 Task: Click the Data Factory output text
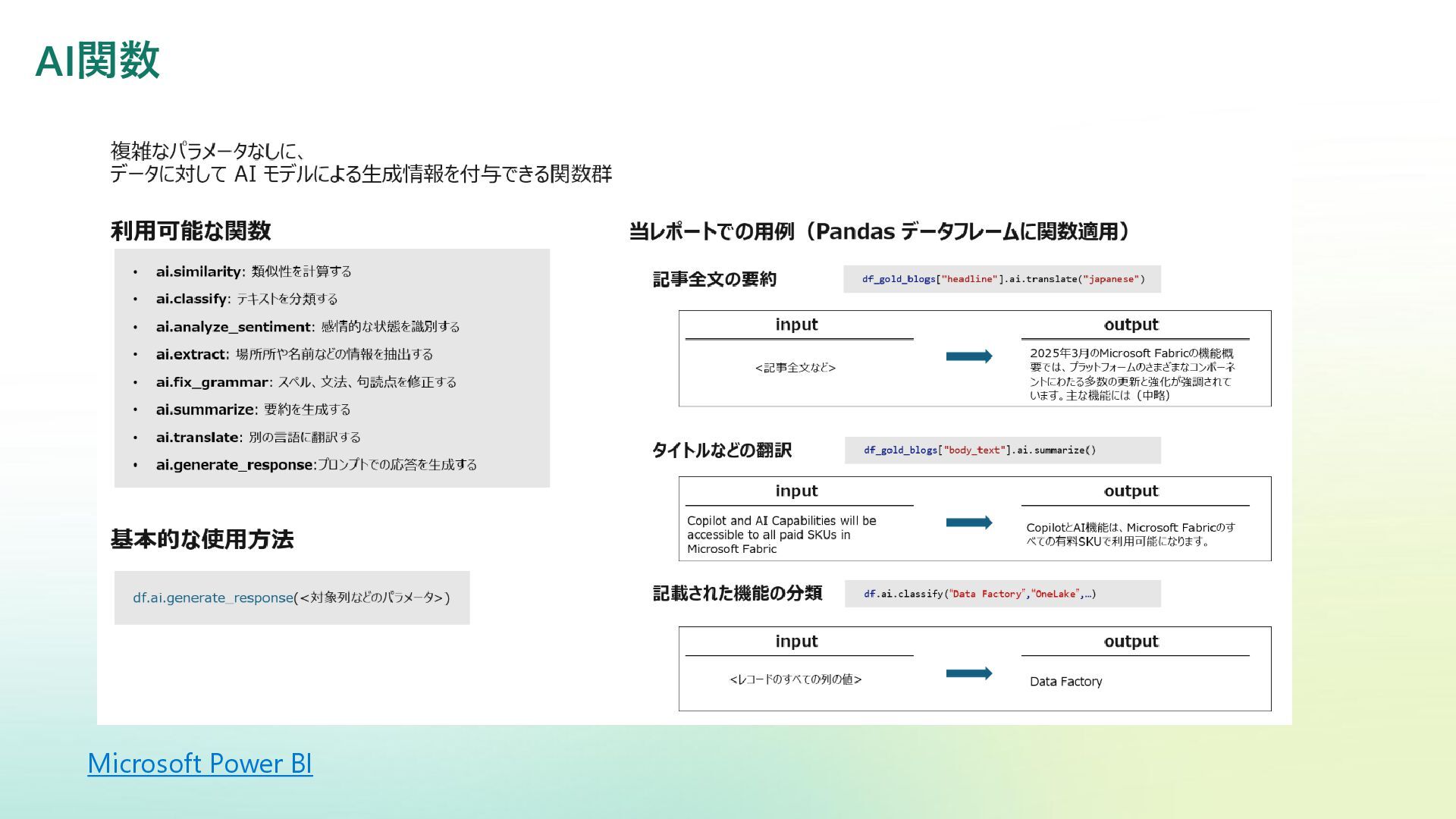(1065, 682)
